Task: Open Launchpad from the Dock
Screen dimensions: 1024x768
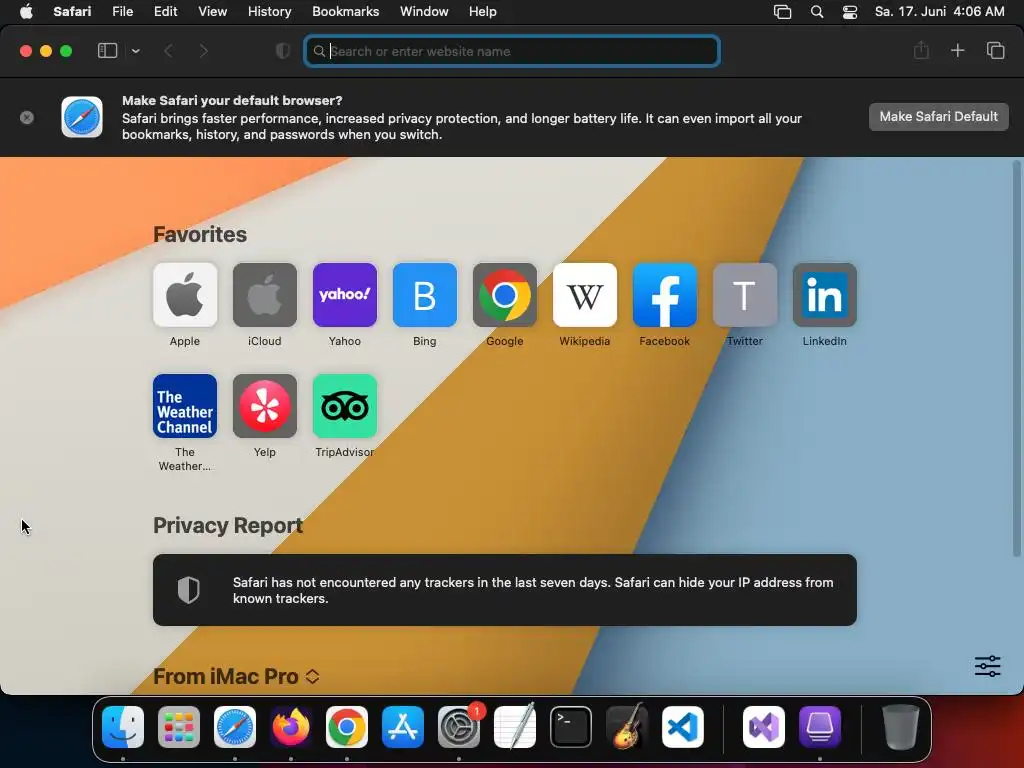Action: click(x=179, y=727)
